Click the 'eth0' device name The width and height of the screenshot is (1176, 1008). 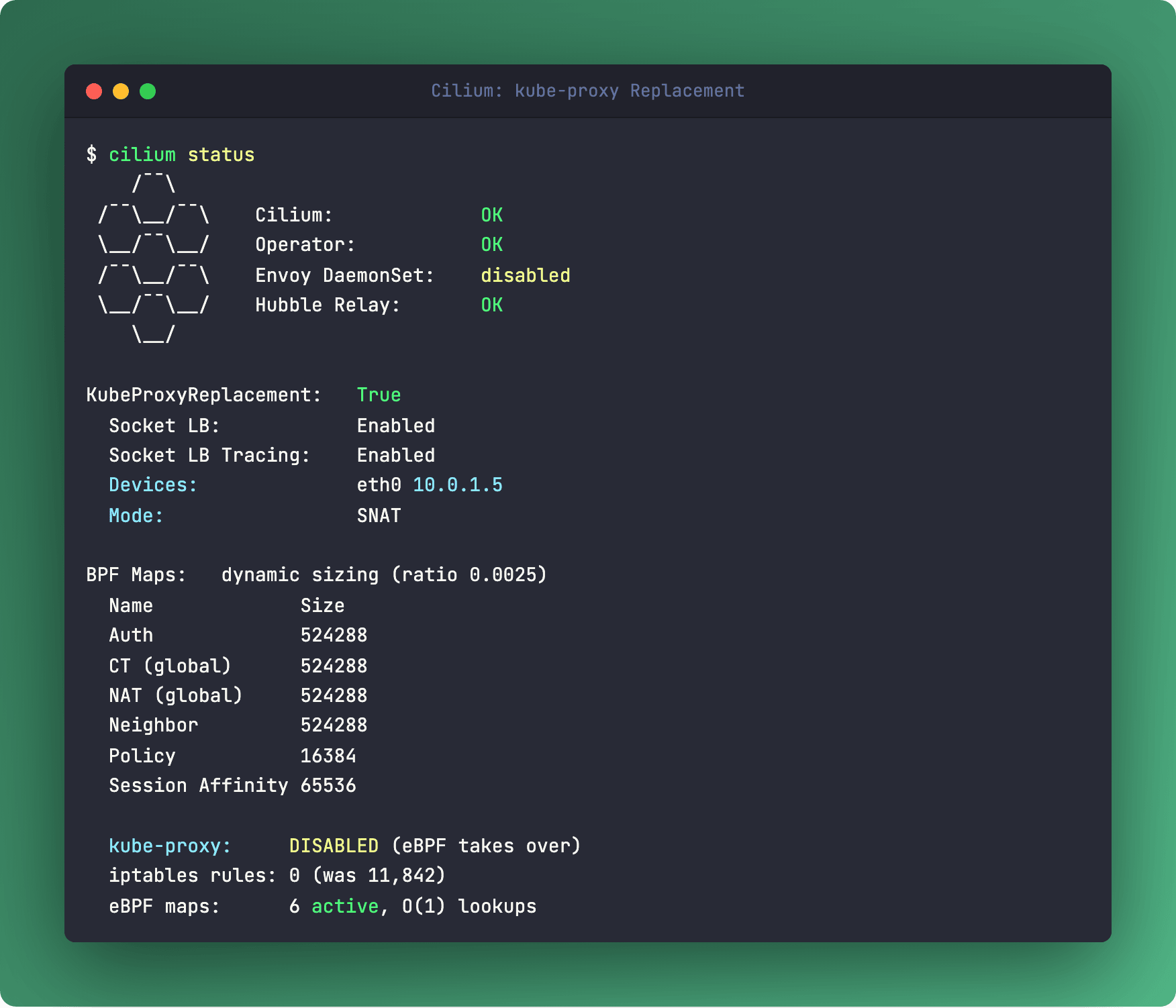[x=379, y=485]
